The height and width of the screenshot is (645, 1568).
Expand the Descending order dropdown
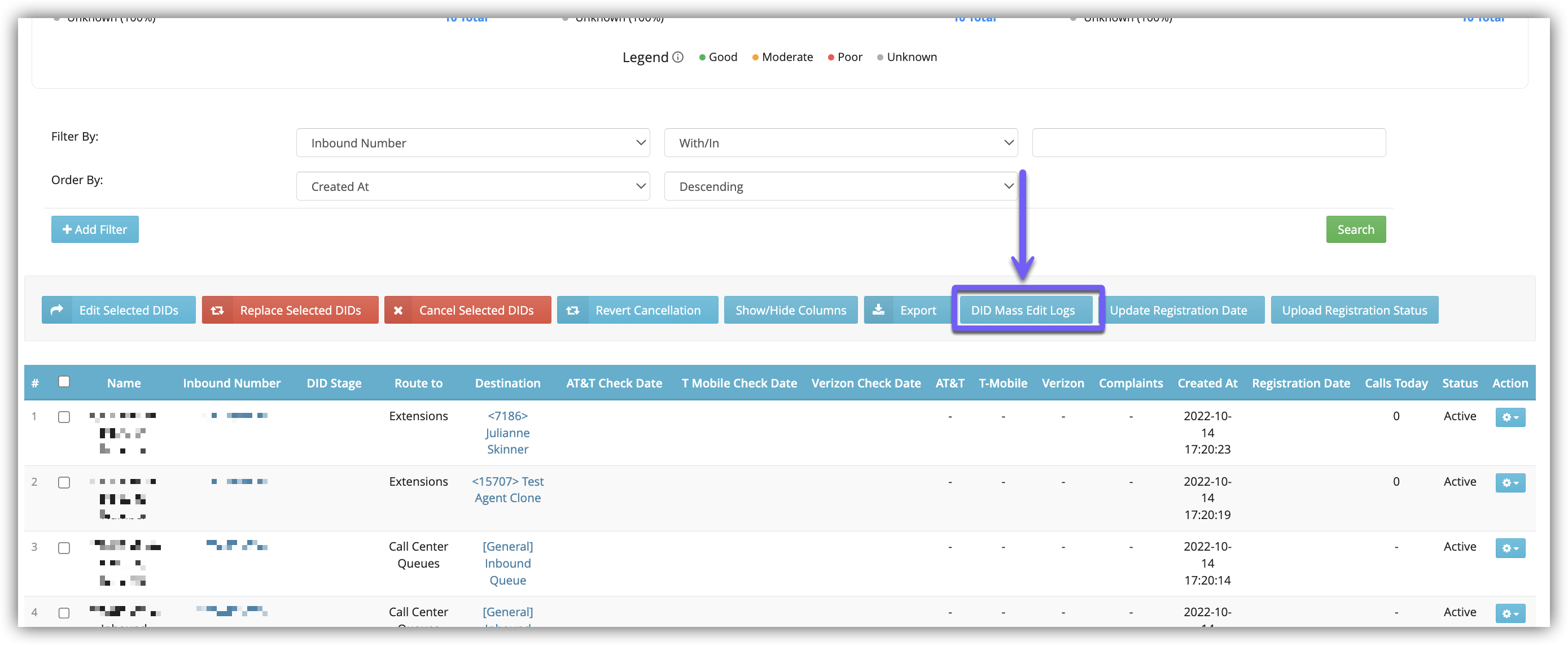(840, 186)
